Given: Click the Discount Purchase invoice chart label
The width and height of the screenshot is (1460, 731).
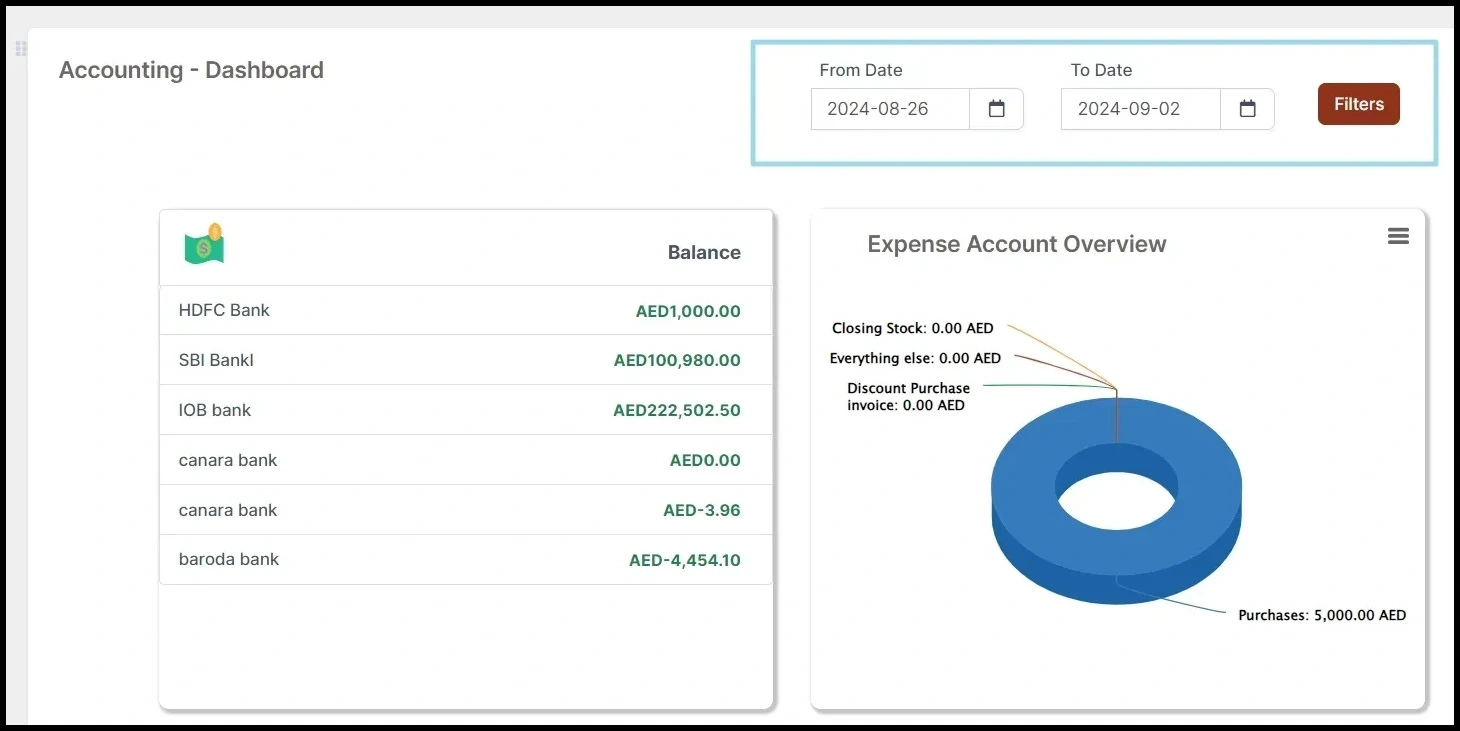Looking at the screenshot, I should (908, 397).
